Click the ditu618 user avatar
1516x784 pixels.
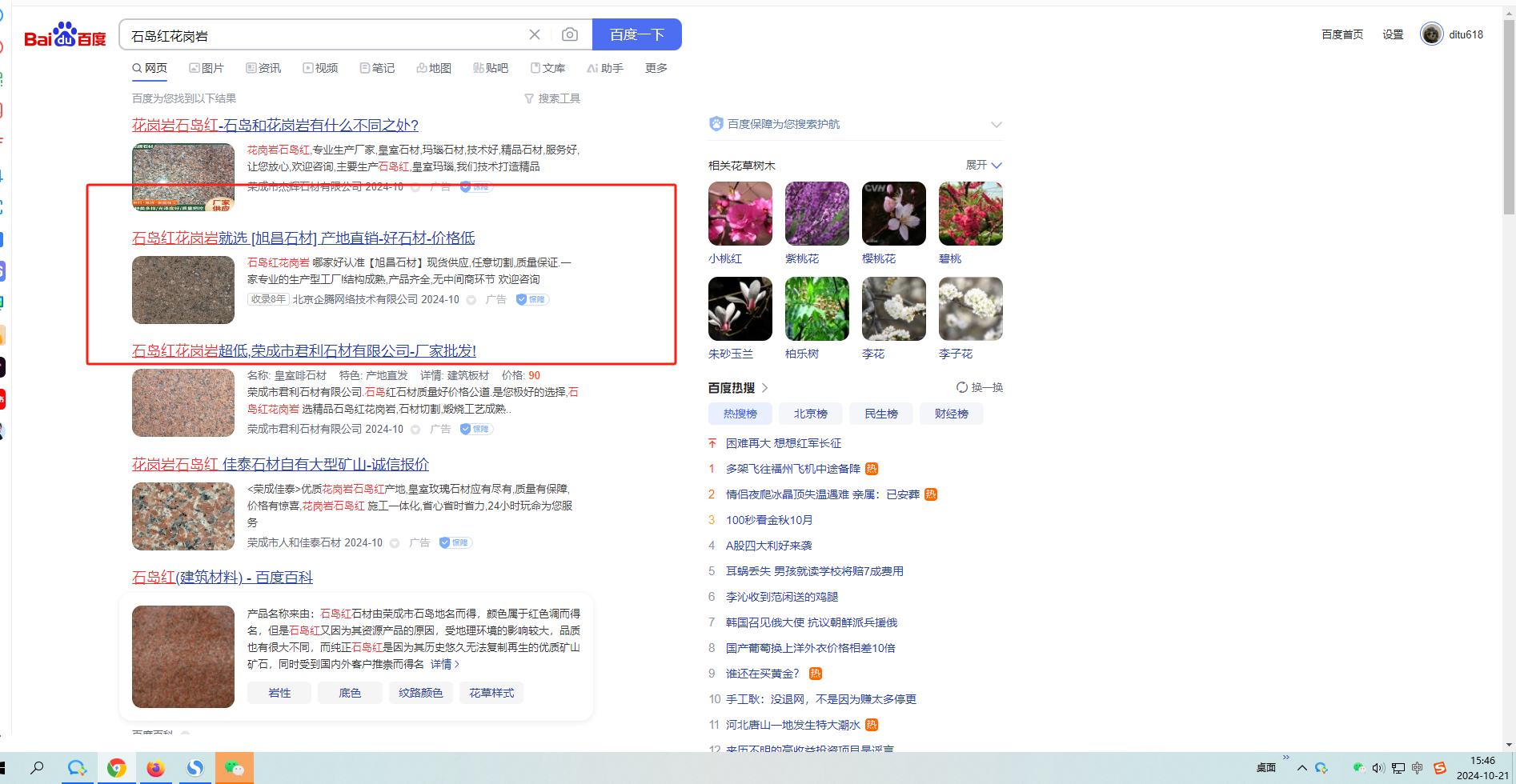tap(1431, 34)
